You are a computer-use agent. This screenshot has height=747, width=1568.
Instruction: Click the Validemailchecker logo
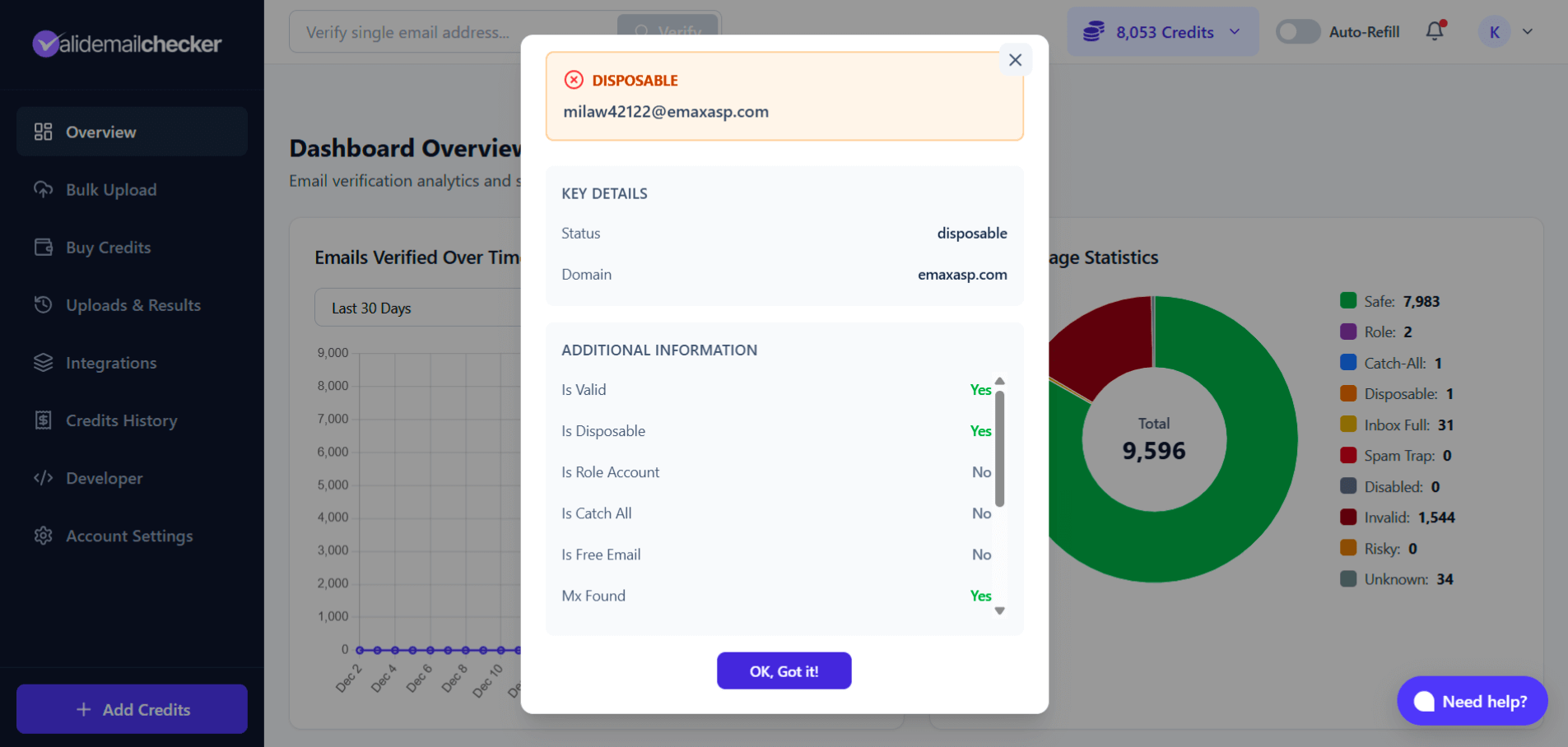(127, 43)
